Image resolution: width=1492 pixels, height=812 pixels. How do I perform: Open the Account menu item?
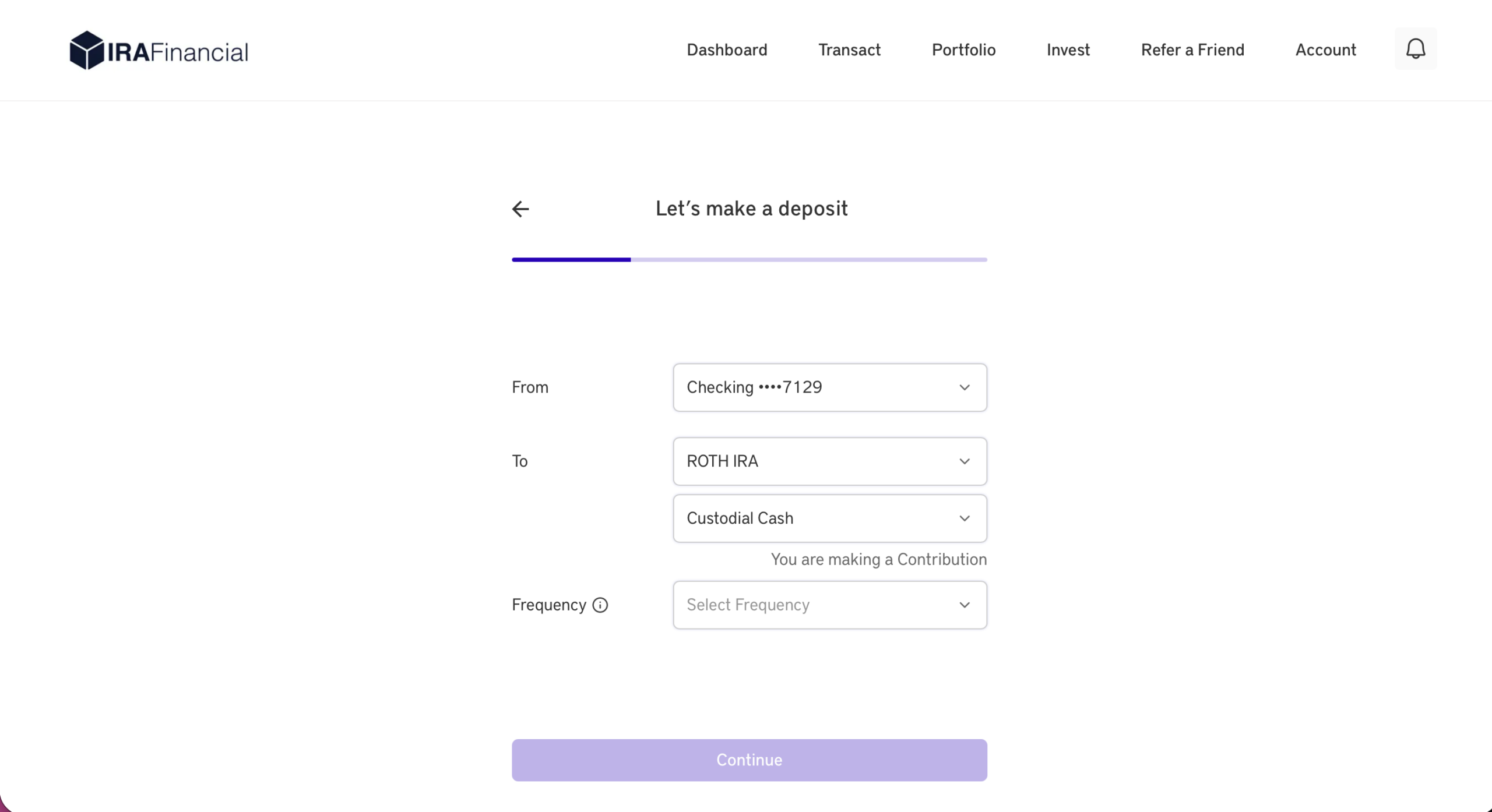[1325, 50]
